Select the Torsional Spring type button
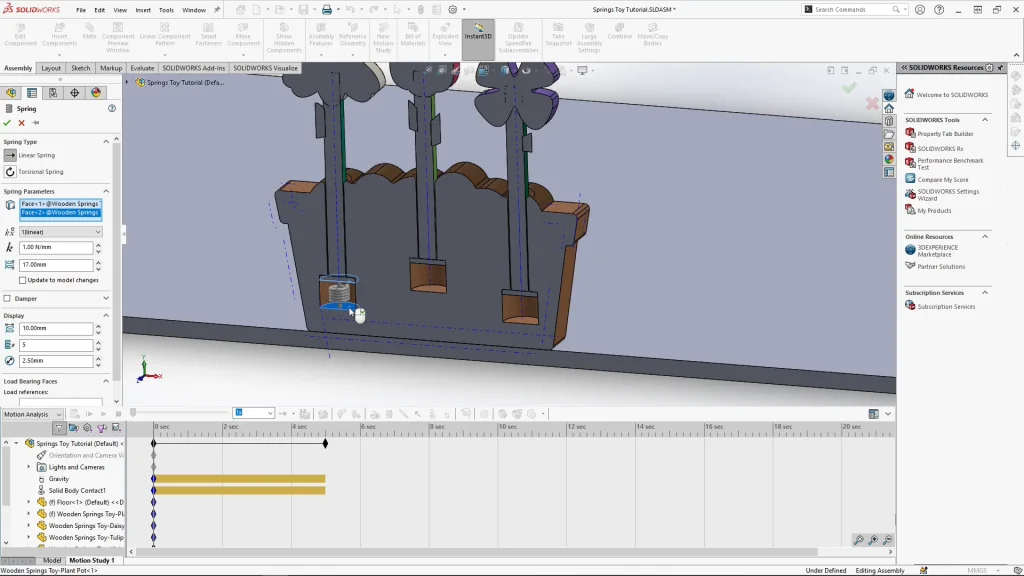Image resolution: width=1024 pixels, height=576 pixels. coord(11,172)
